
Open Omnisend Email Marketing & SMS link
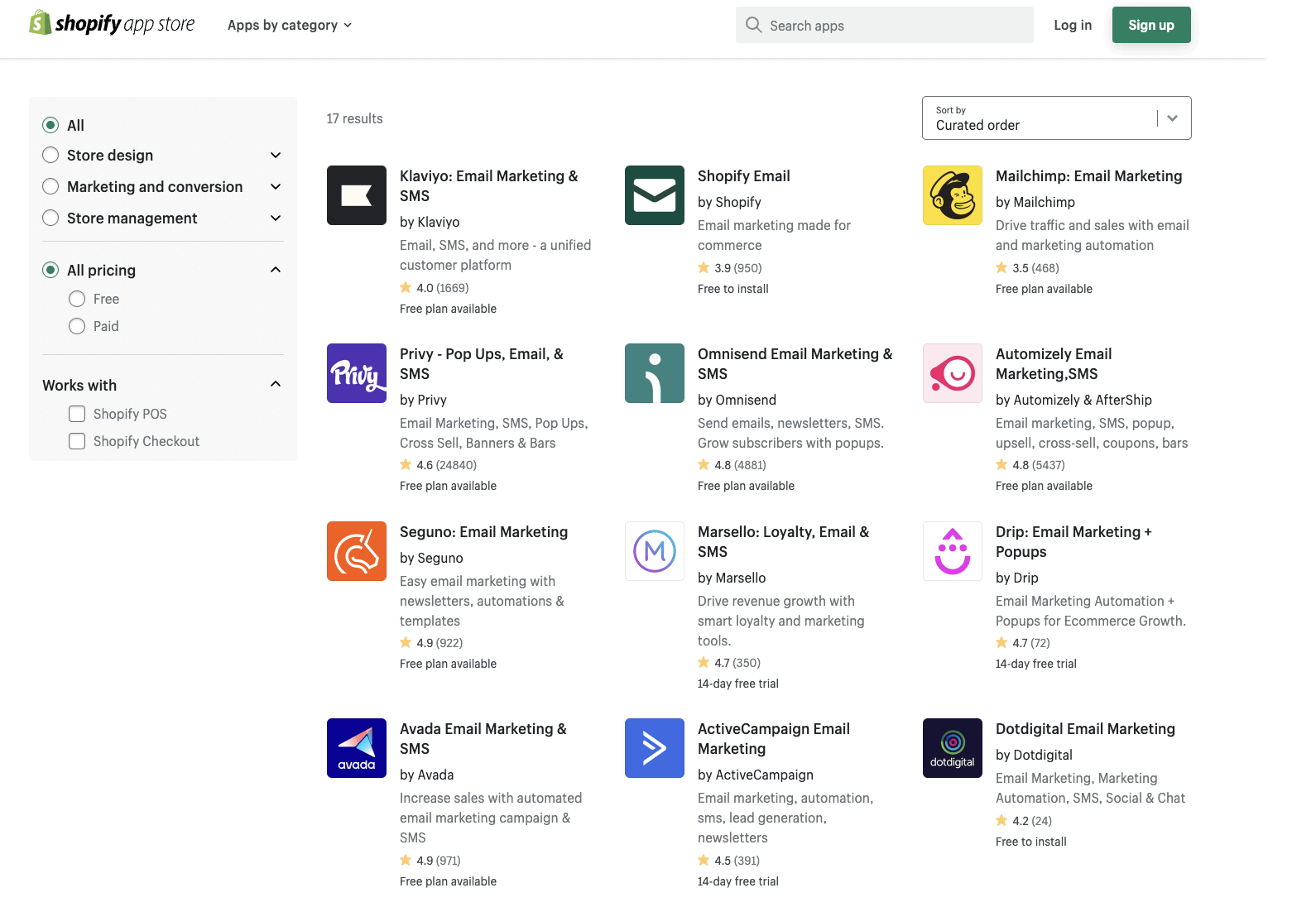click(795, 364)
